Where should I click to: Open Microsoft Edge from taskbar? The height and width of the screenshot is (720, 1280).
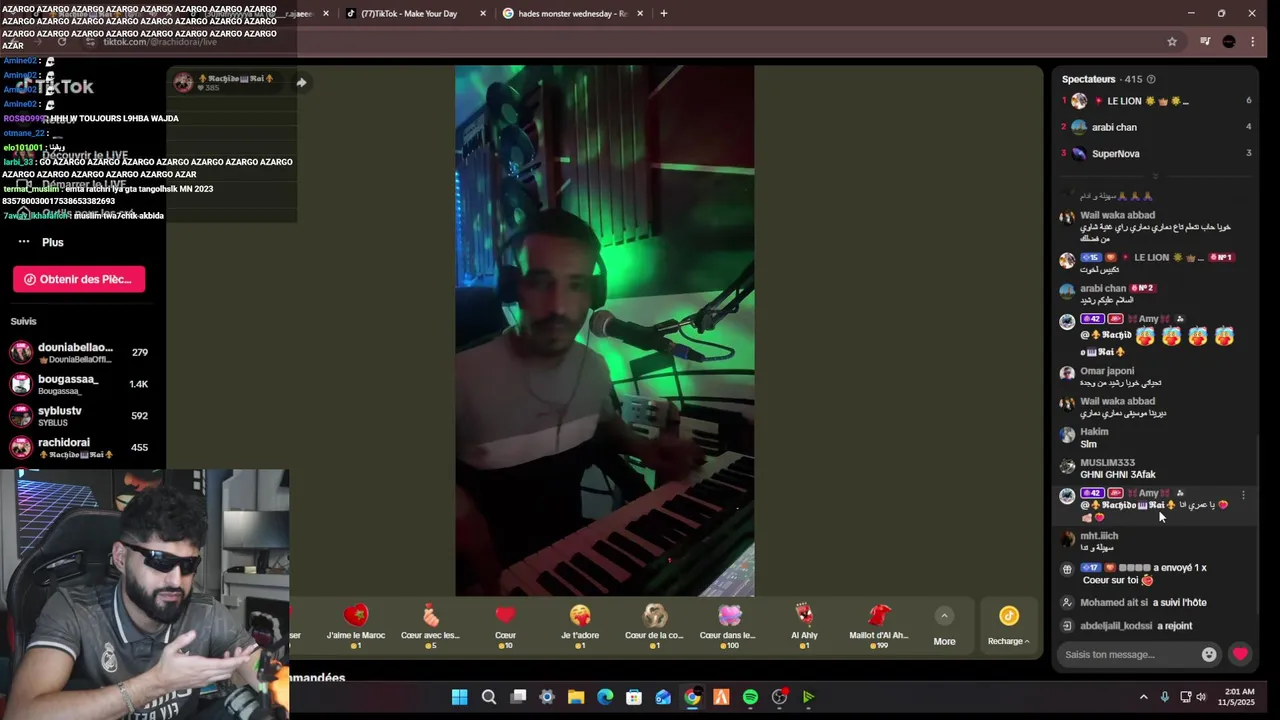point(605,697)
